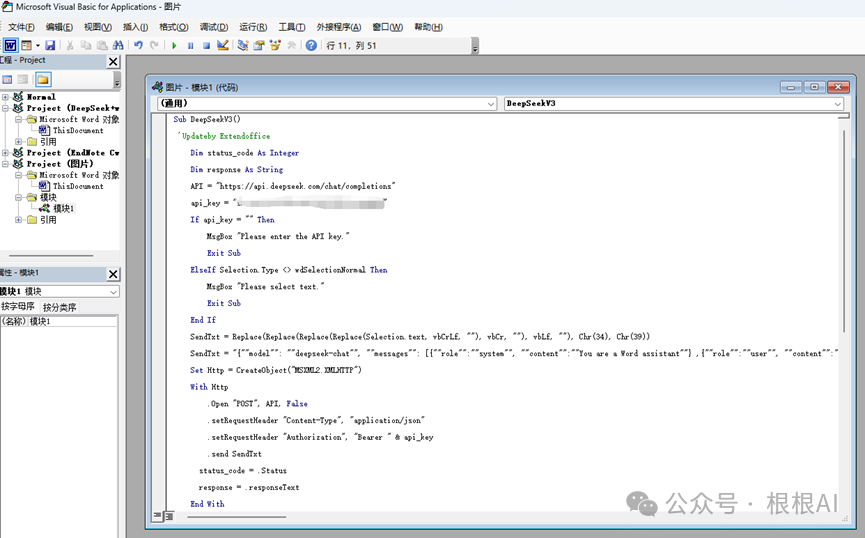Click the code window vertical scrollbar

843,232
